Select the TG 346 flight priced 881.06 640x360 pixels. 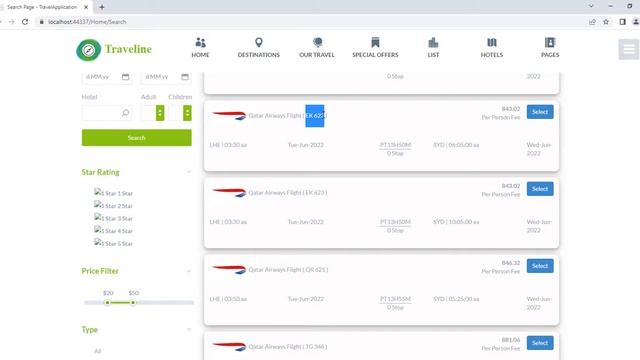tap(540, 343)
